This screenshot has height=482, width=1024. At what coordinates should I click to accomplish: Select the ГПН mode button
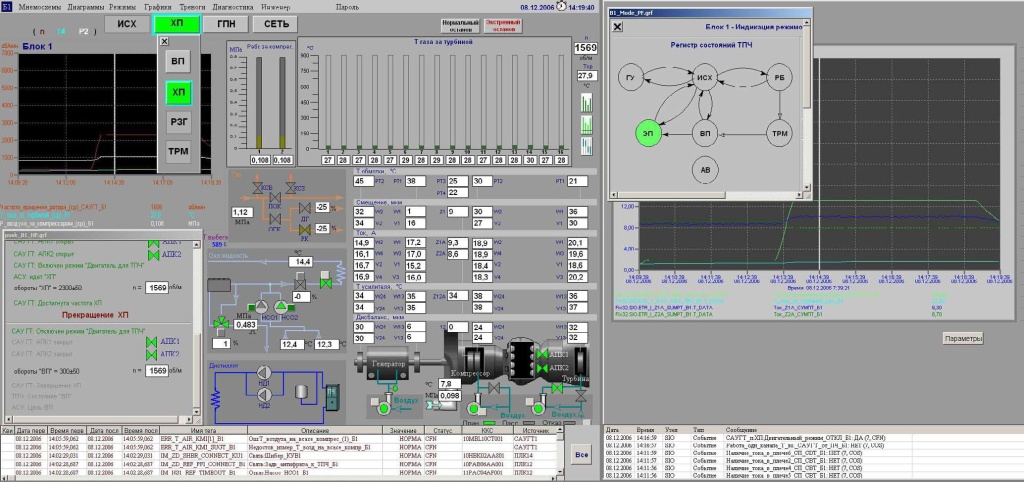[226, 23]
